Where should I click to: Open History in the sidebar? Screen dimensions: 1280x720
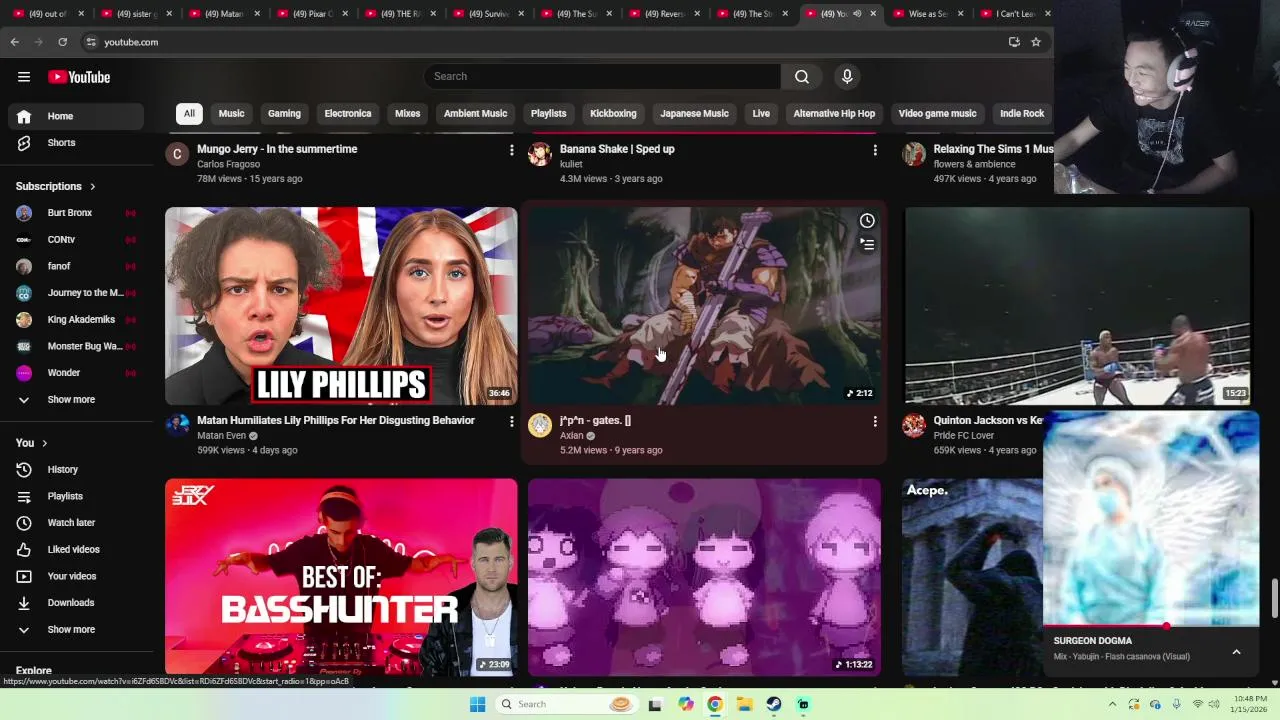coord(76,469)
